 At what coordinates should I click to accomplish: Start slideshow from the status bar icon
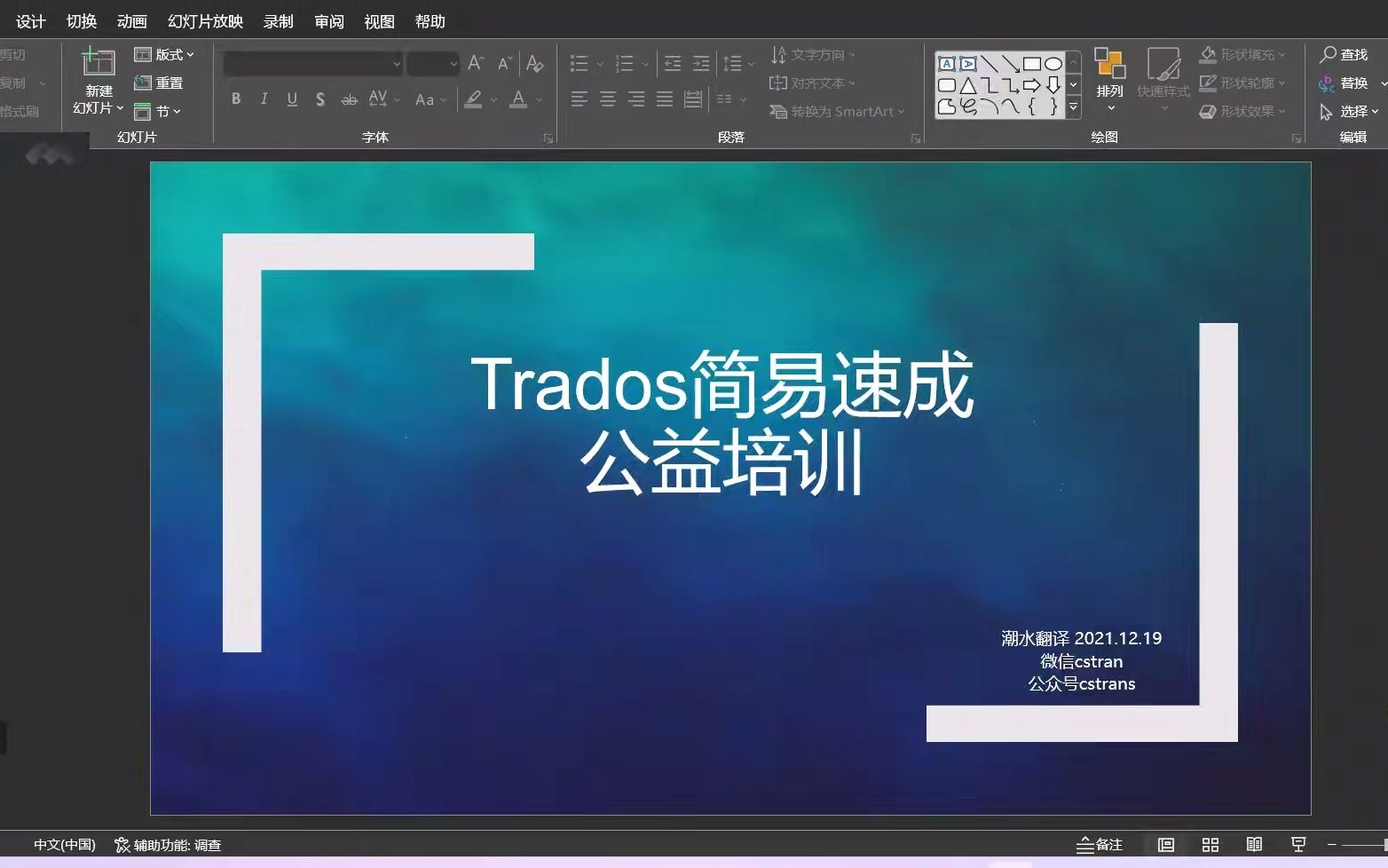pos(1297,844)
